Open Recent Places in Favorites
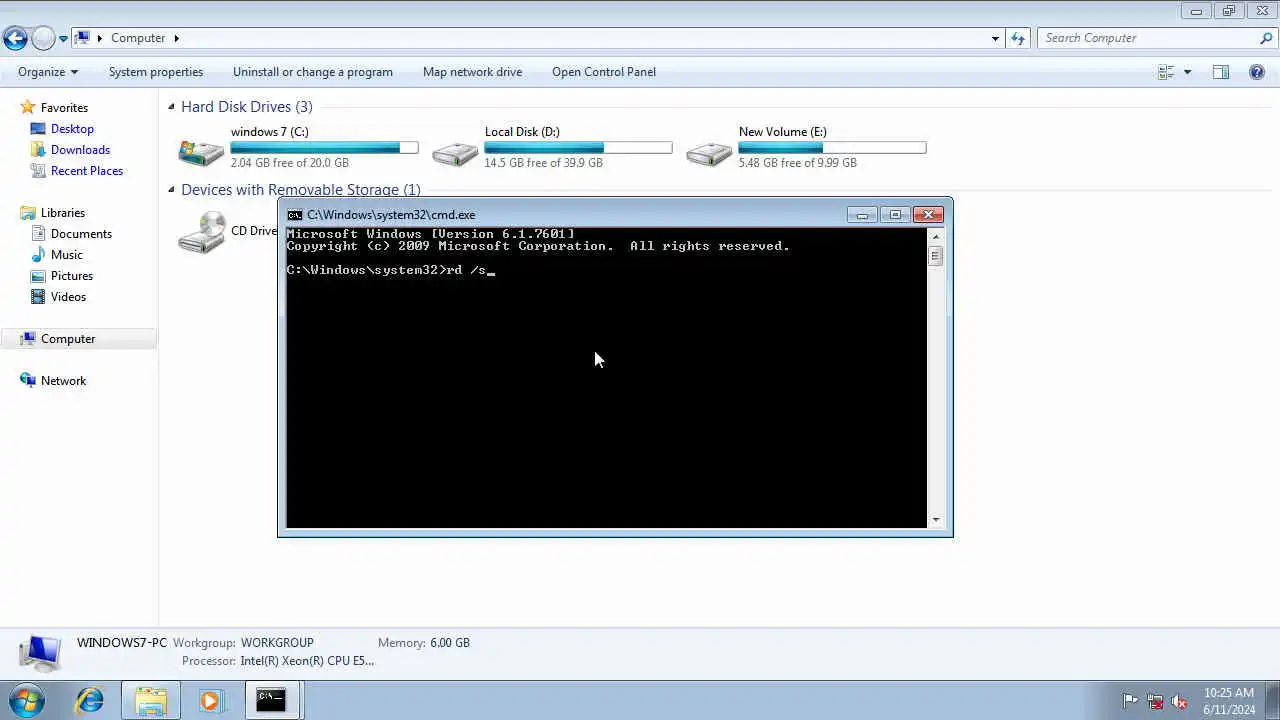The width and height of the screenshot is (1280, 720). coord(87,171)
